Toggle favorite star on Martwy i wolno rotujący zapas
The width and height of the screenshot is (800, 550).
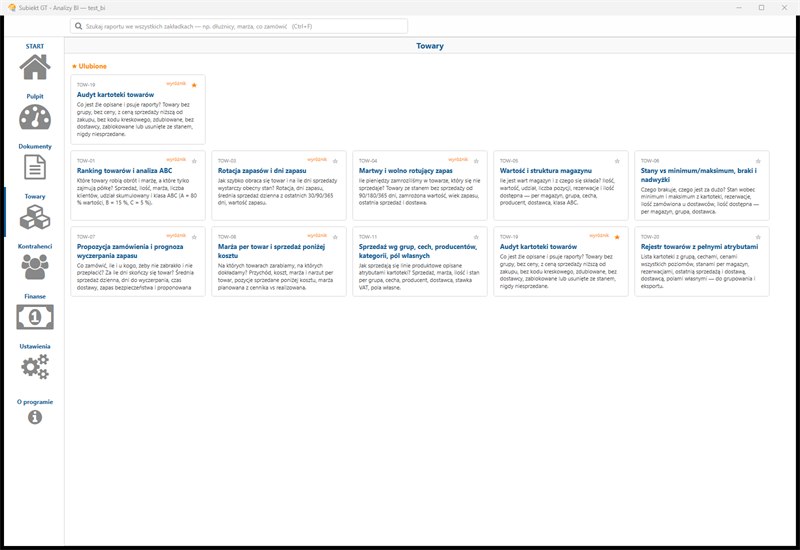tap(476, 161)
